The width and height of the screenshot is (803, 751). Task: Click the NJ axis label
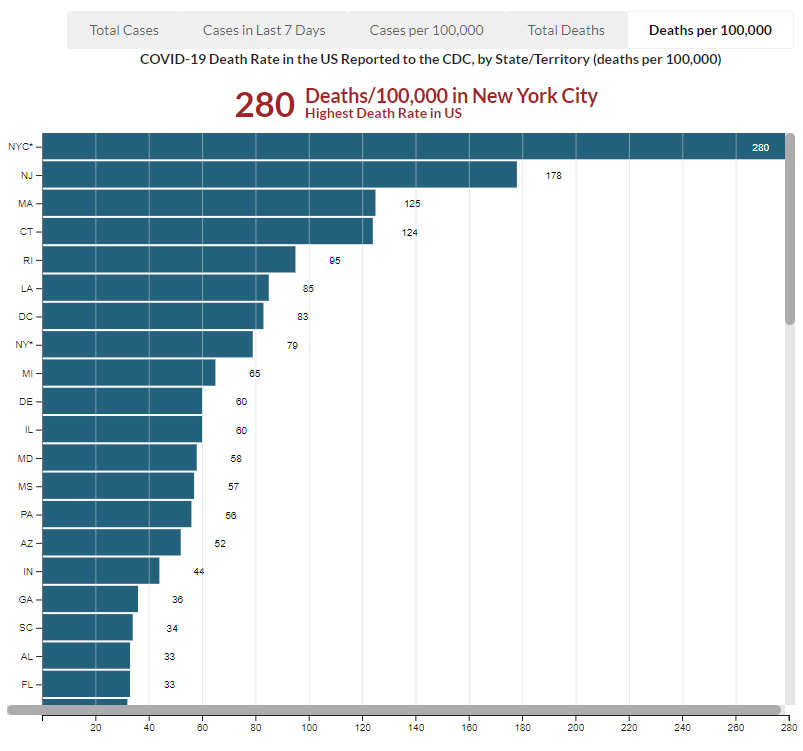27,175
